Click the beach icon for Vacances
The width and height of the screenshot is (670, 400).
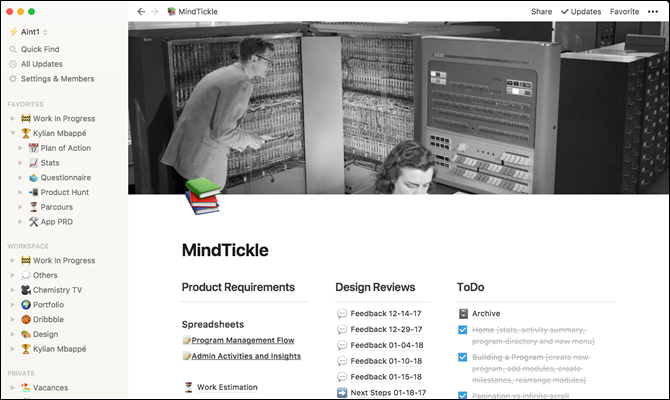(26, 388)
